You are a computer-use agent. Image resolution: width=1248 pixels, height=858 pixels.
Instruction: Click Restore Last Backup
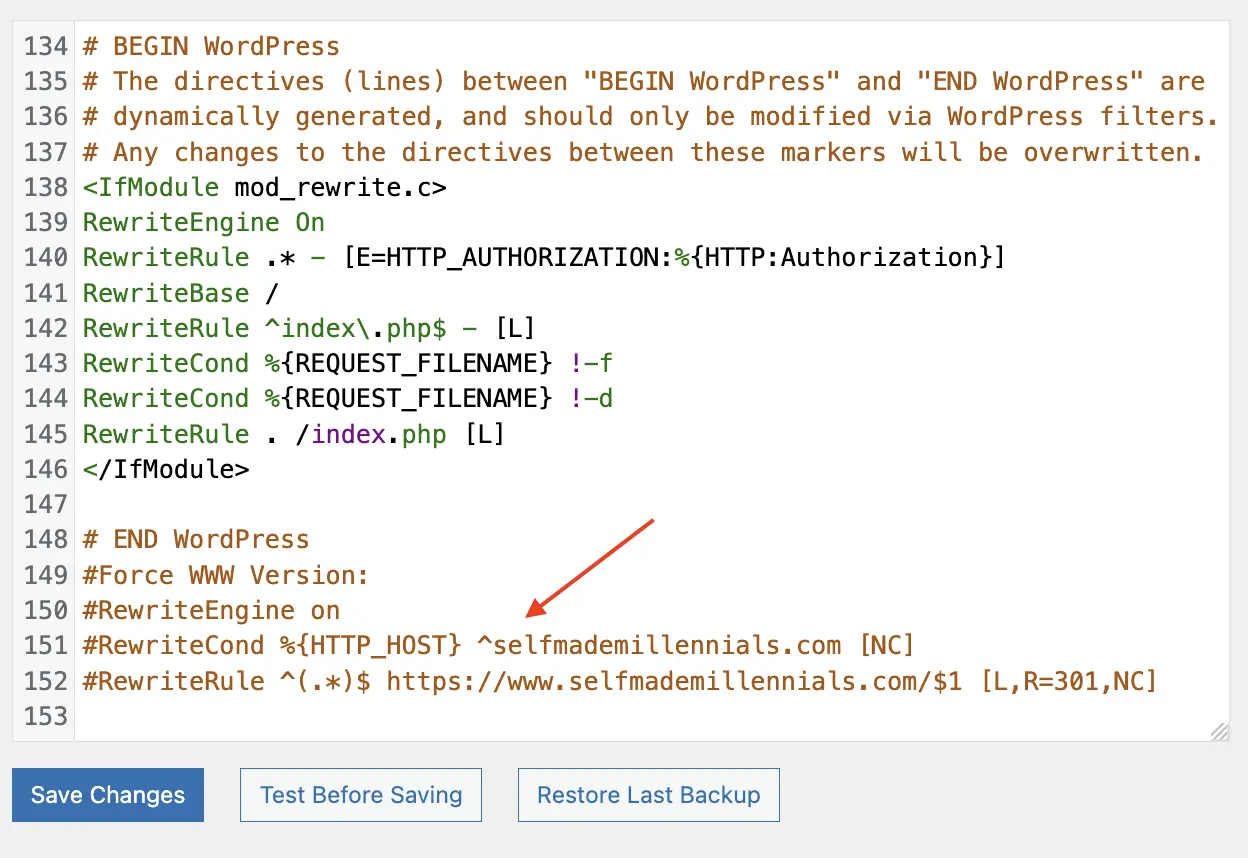point(648,794)
